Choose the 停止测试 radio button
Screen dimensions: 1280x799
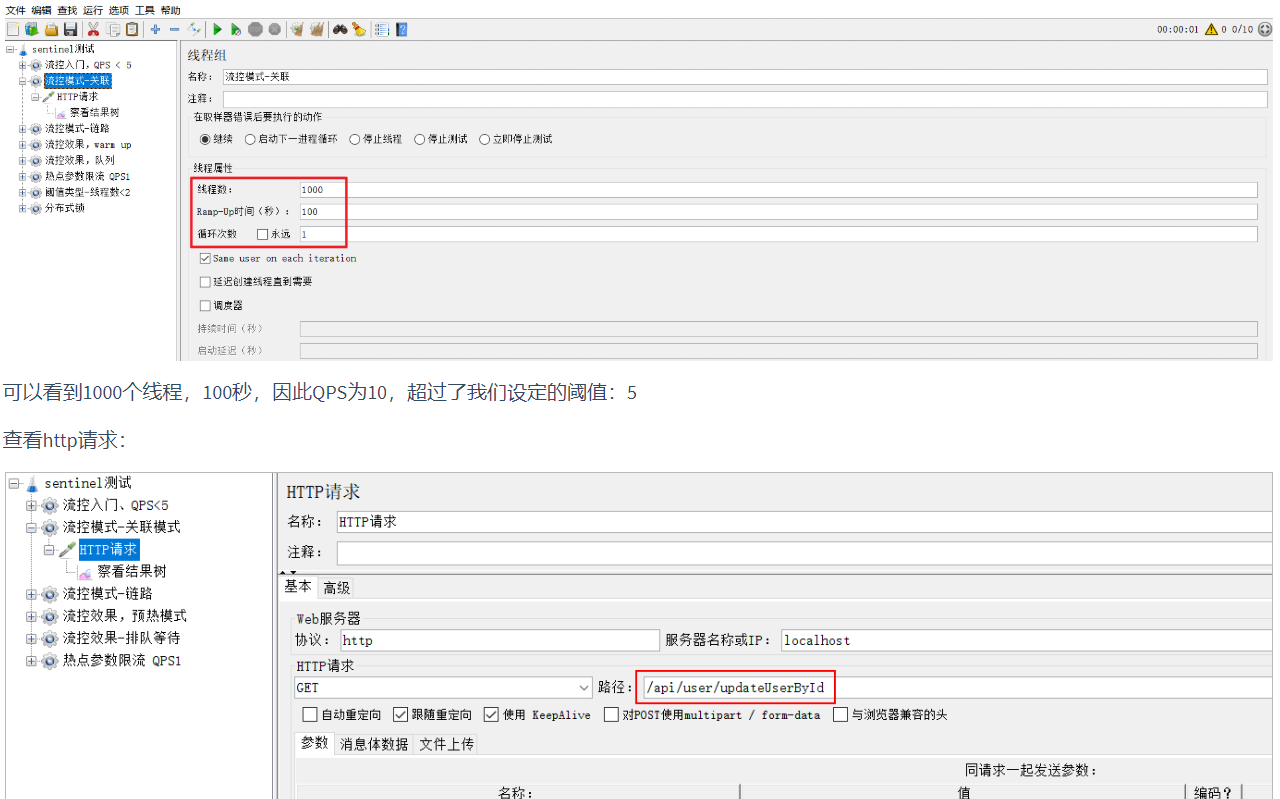[420, 139]
